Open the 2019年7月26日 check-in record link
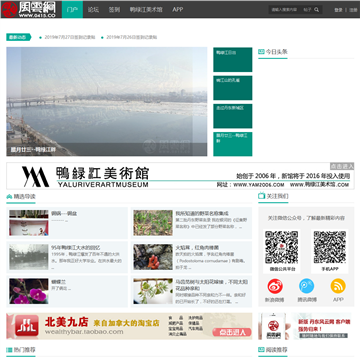Image resolution: width=360 pixels, height=360 pixels. 131,37
